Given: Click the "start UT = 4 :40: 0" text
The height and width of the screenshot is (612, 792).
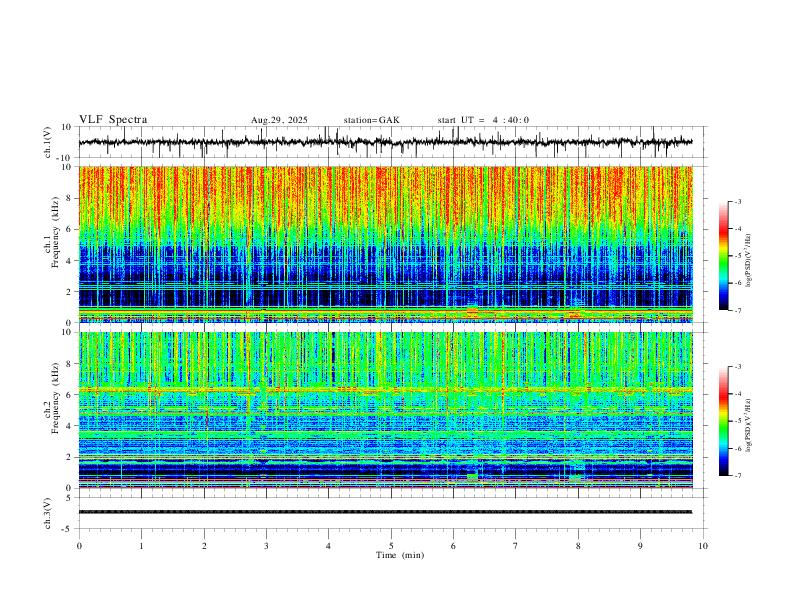Looking at the screenshot, I should coord(483,120).
